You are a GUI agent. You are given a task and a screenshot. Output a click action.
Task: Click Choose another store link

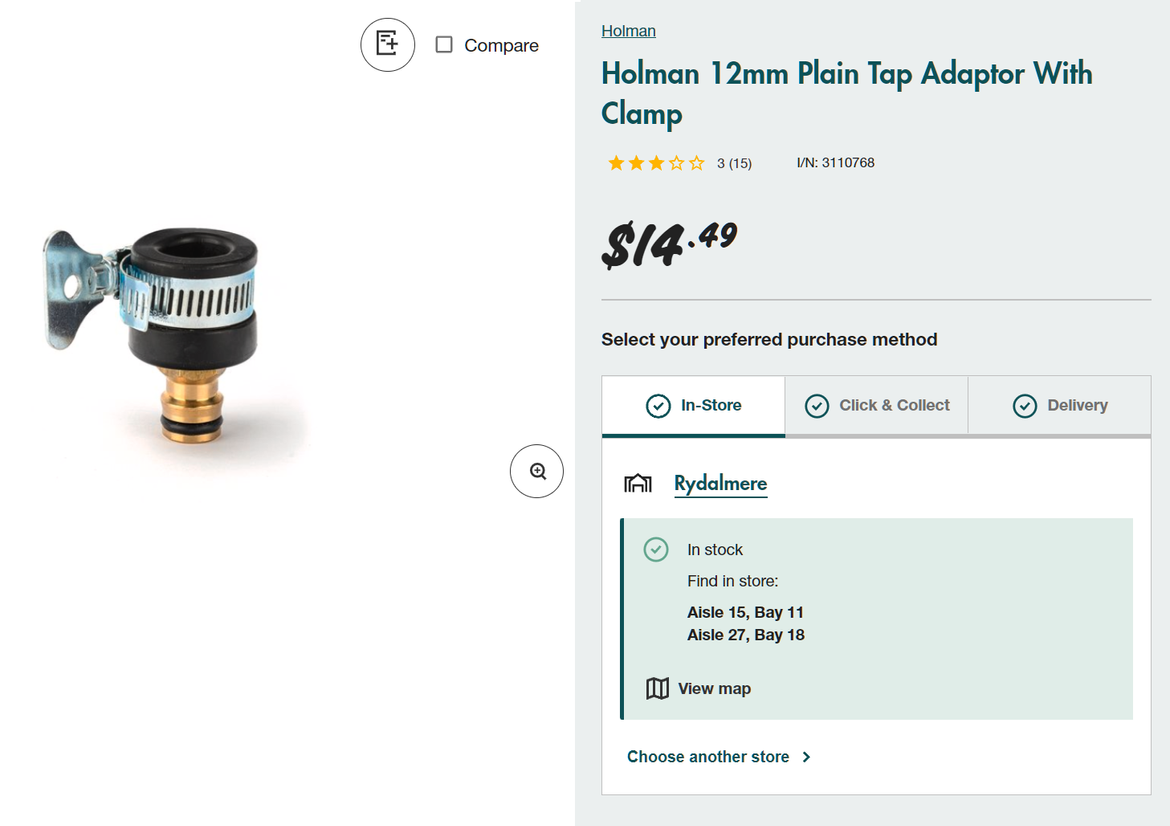708,757
